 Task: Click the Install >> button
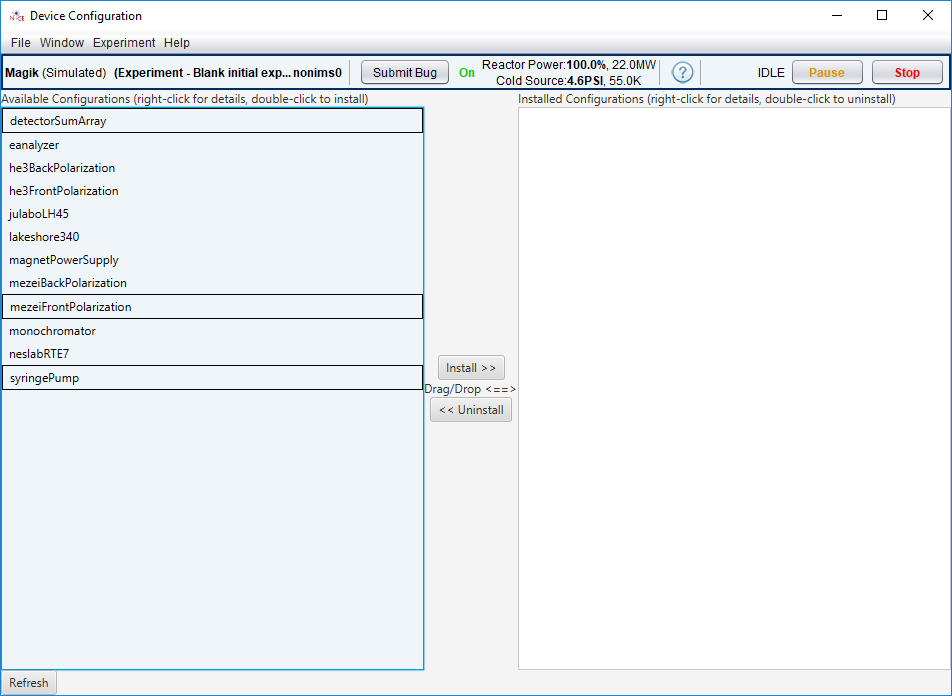471,367
